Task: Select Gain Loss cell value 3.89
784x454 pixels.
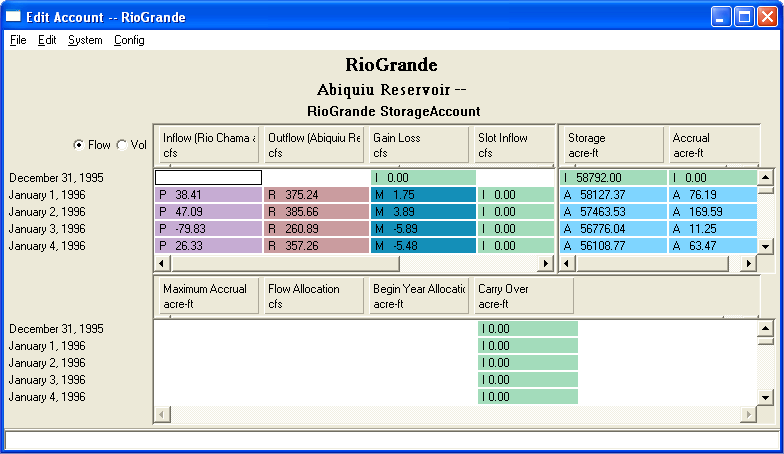Action: pyautogui.click(x=423, y=212)
